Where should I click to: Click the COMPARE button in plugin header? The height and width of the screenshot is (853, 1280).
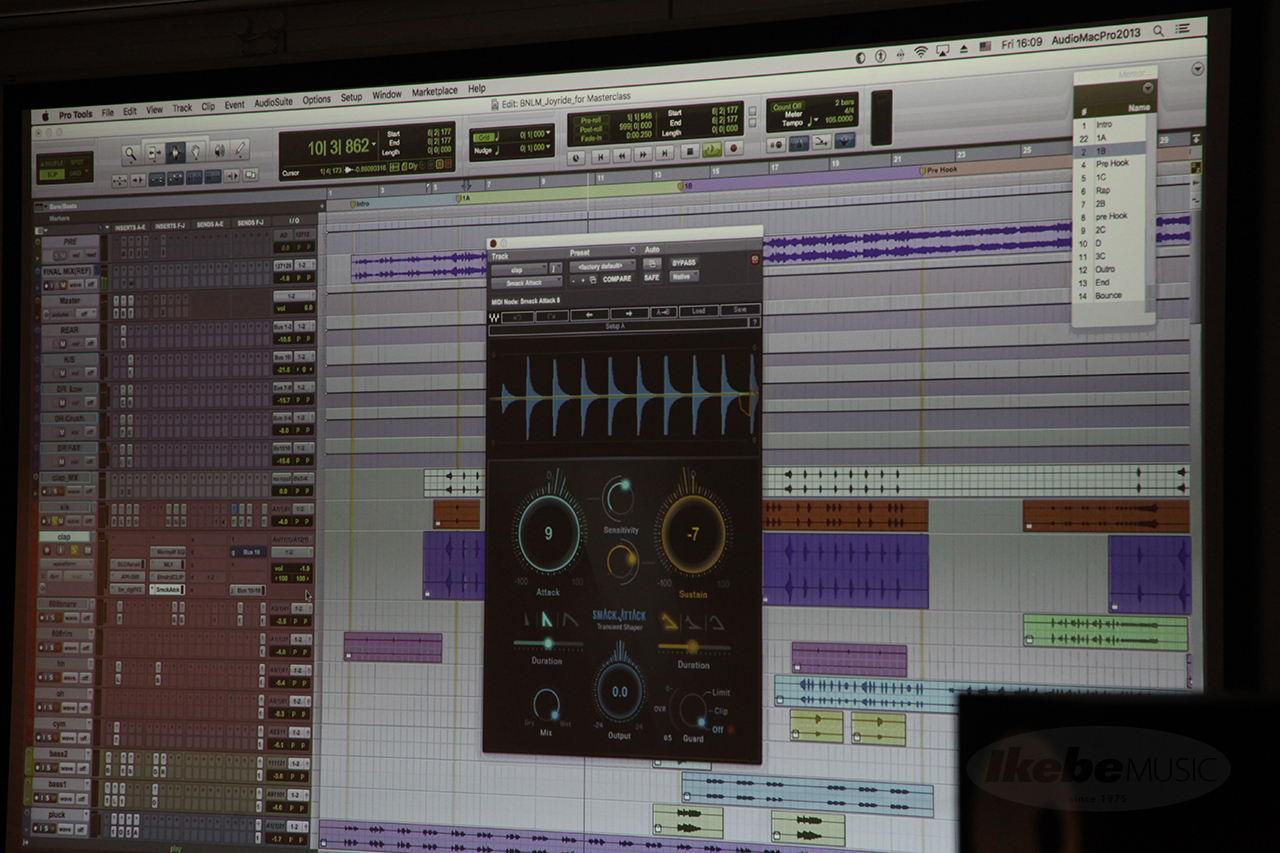(617, 279)
